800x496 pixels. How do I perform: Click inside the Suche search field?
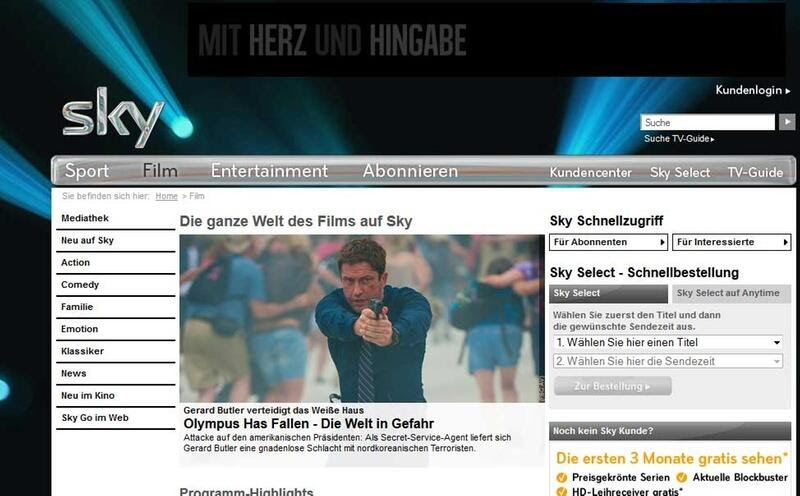click(707, 122)
